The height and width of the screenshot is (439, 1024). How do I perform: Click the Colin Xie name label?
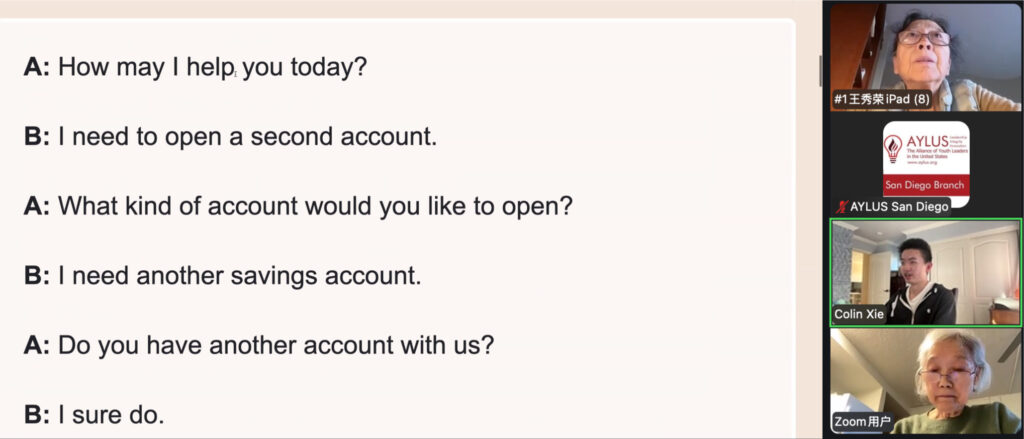click(x=859, y=314)
